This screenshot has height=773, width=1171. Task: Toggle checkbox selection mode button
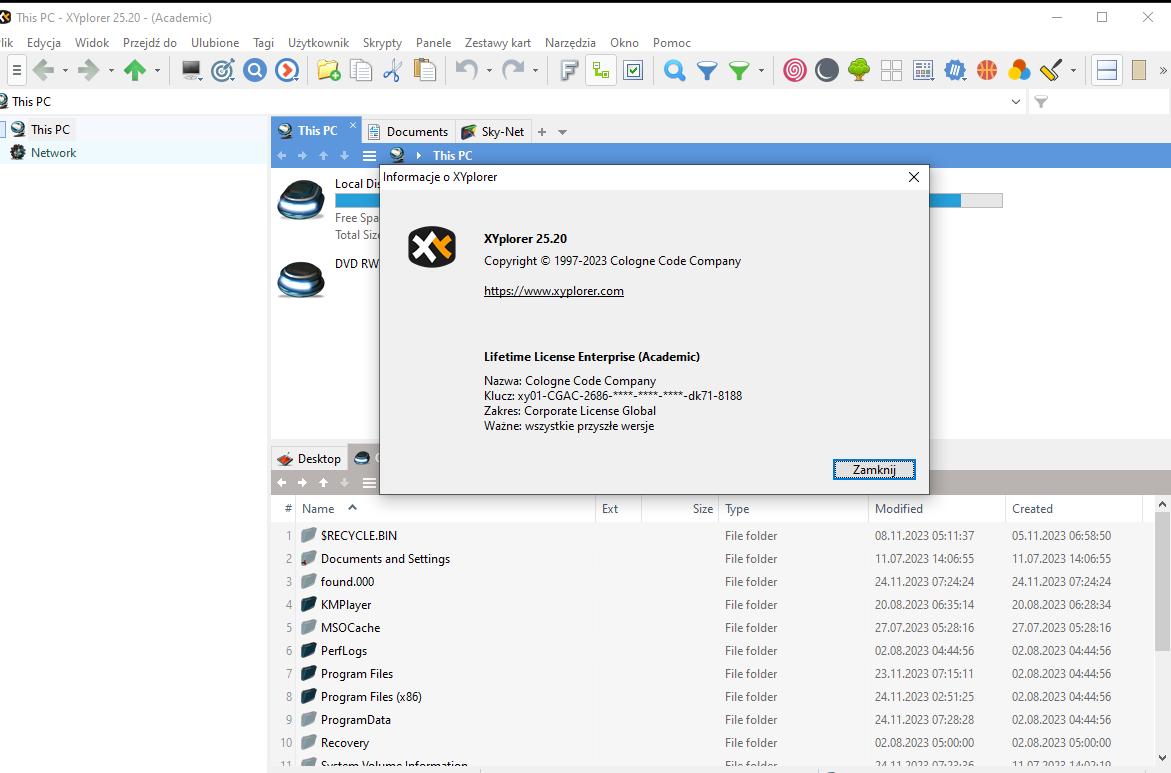tap(633, 71)
